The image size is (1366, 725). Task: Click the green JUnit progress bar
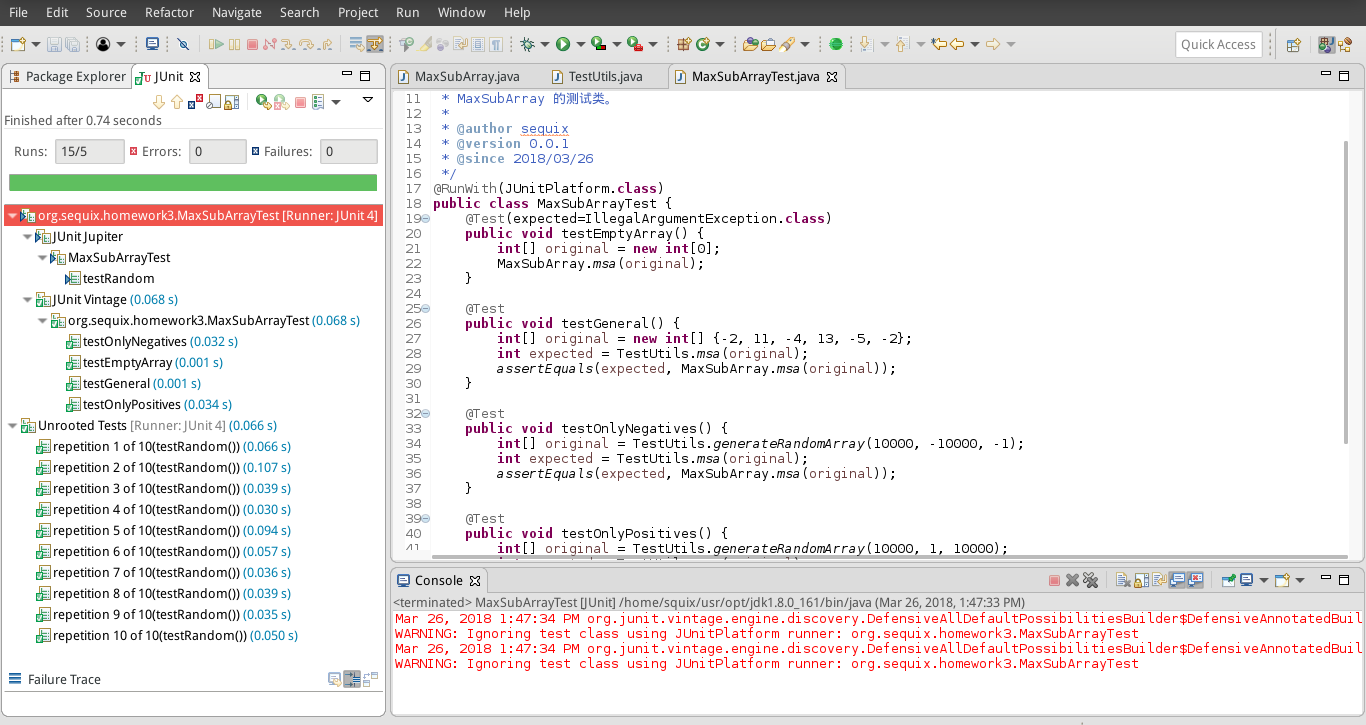193,182
